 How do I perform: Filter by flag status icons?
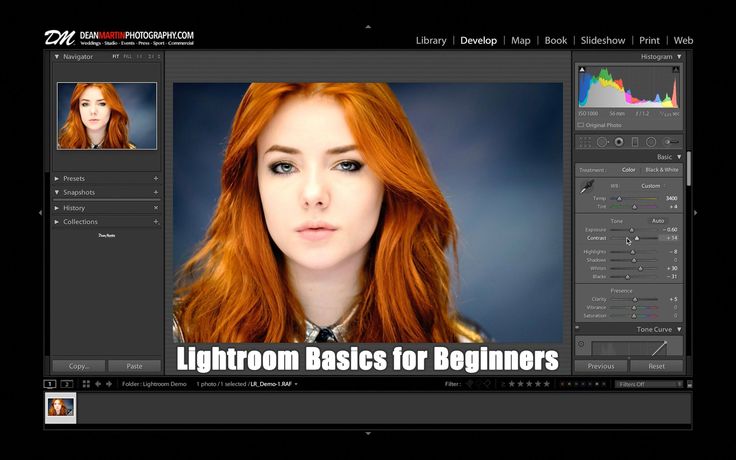(478, 384)
